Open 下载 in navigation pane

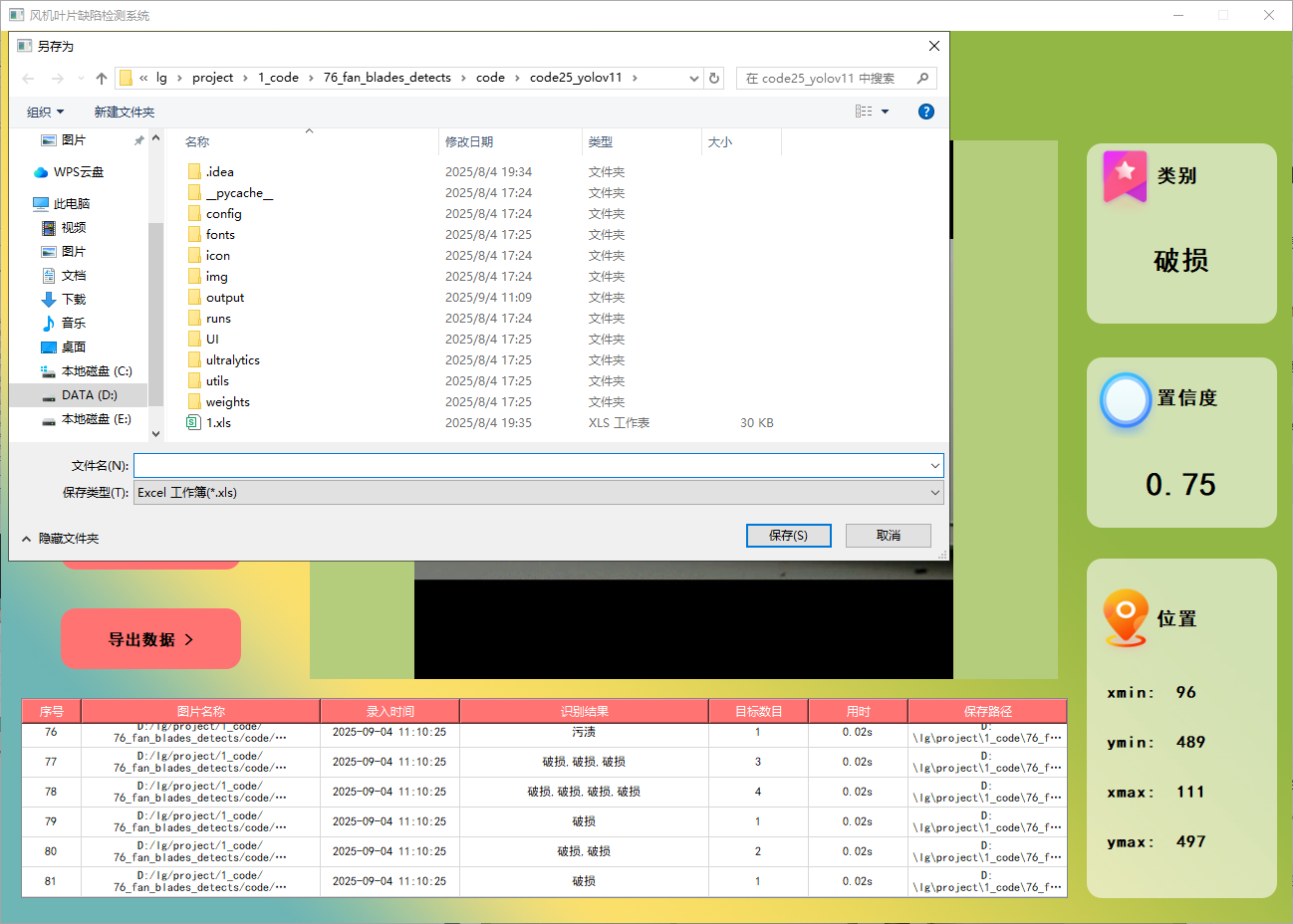[x=73, y=300]
